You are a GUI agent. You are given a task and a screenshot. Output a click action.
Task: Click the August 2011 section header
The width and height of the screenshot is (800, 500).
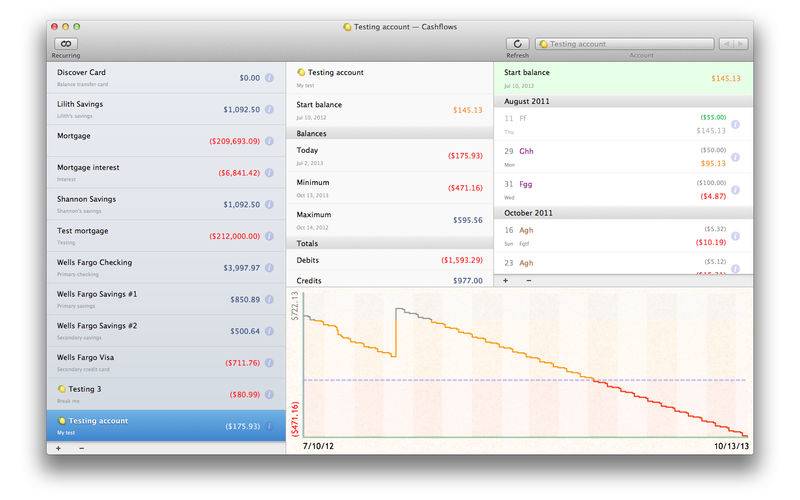(623, 101)
